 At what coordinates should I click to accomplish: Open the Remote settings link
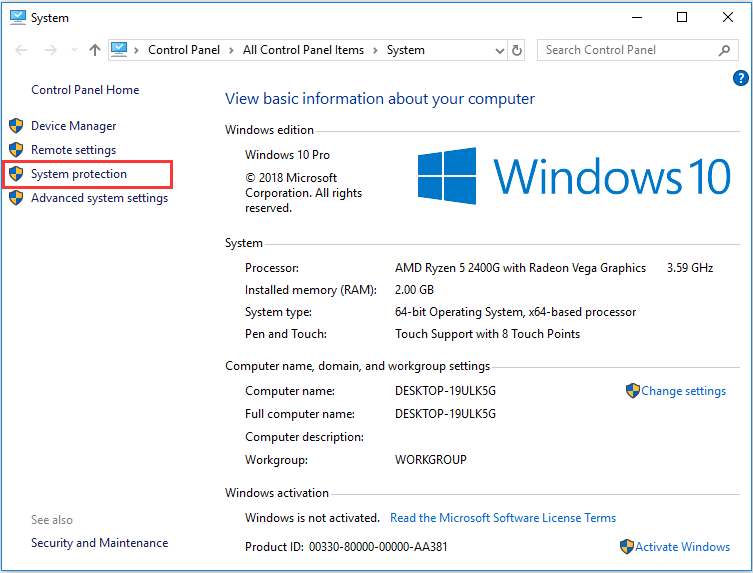[x=73, y=150]
